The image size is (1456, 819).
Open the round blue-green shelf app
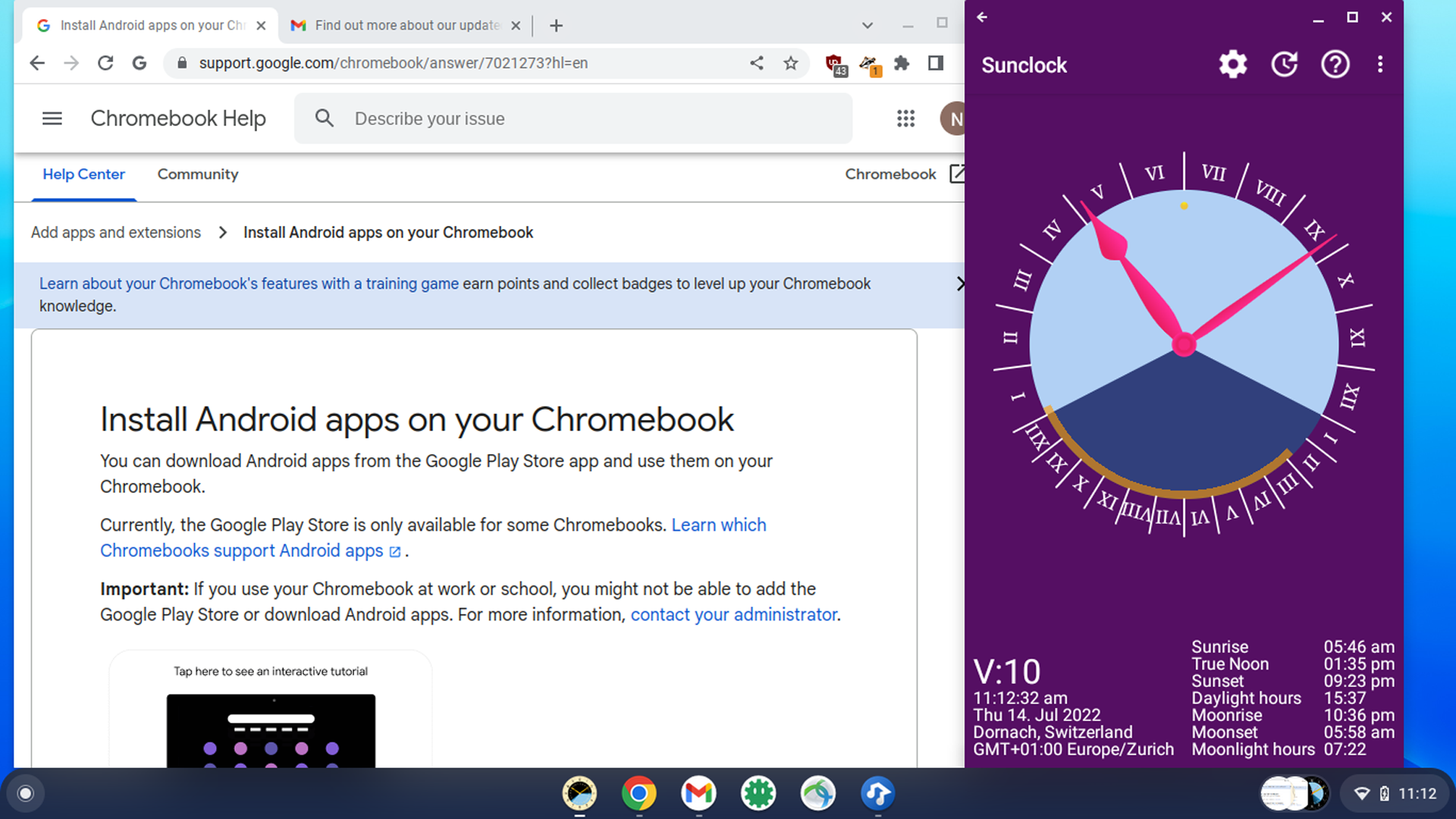[817, 793]
